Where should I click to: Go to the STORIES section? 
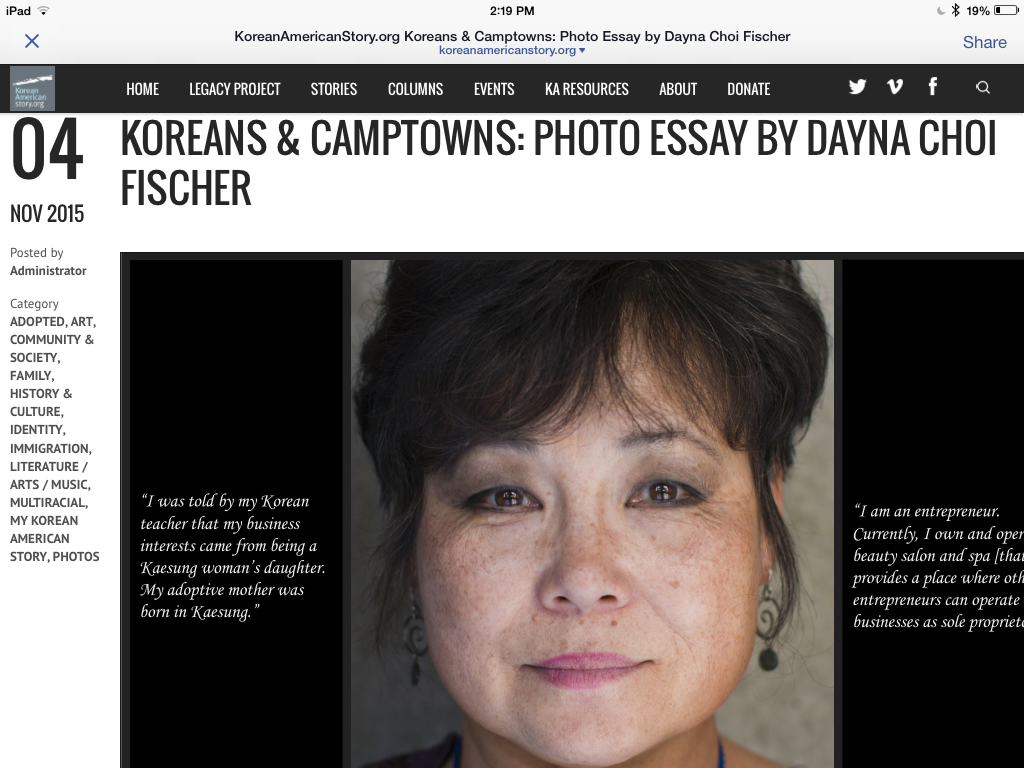coord(334,89)
